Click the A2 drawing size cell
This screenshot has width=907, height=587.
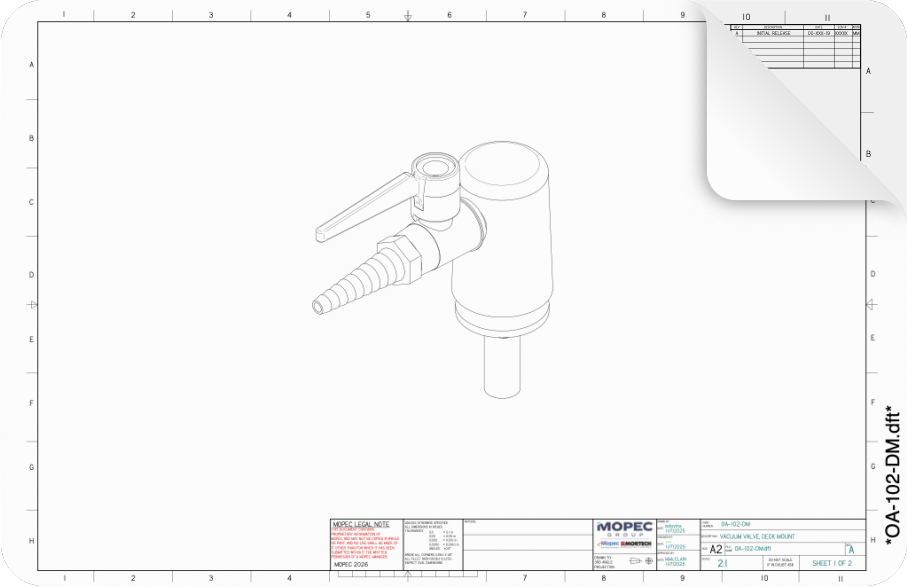(714, 547)
